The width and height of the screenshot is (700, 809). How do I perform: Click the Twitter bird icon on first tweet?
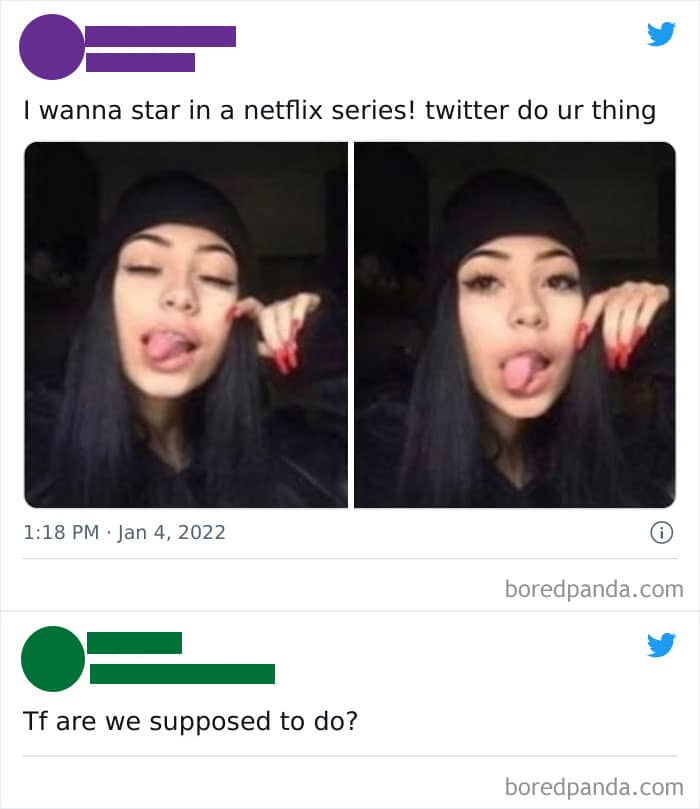pyautogui.click(x=661, y=34)
